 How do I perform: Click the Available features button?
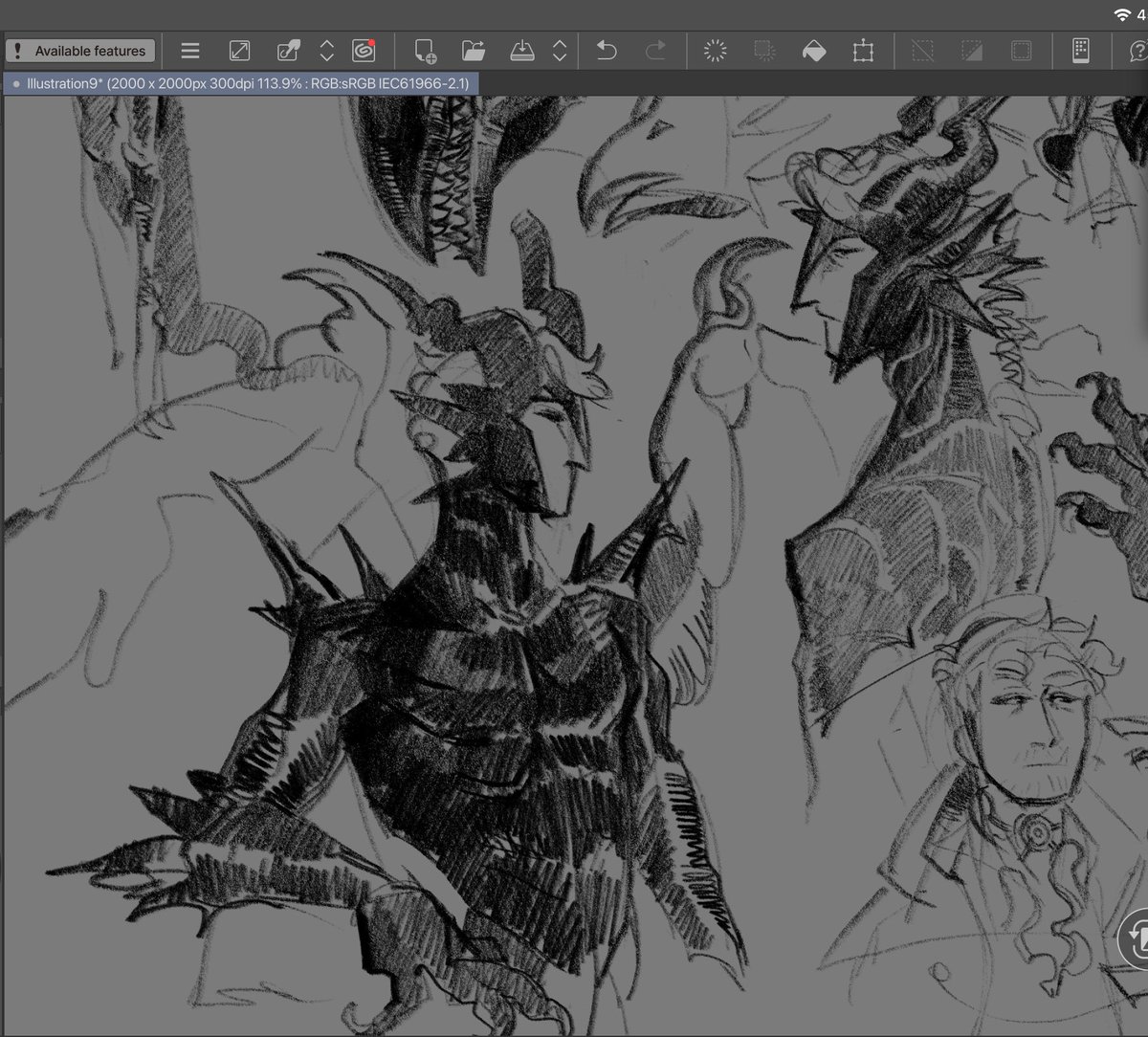point(80,51)
